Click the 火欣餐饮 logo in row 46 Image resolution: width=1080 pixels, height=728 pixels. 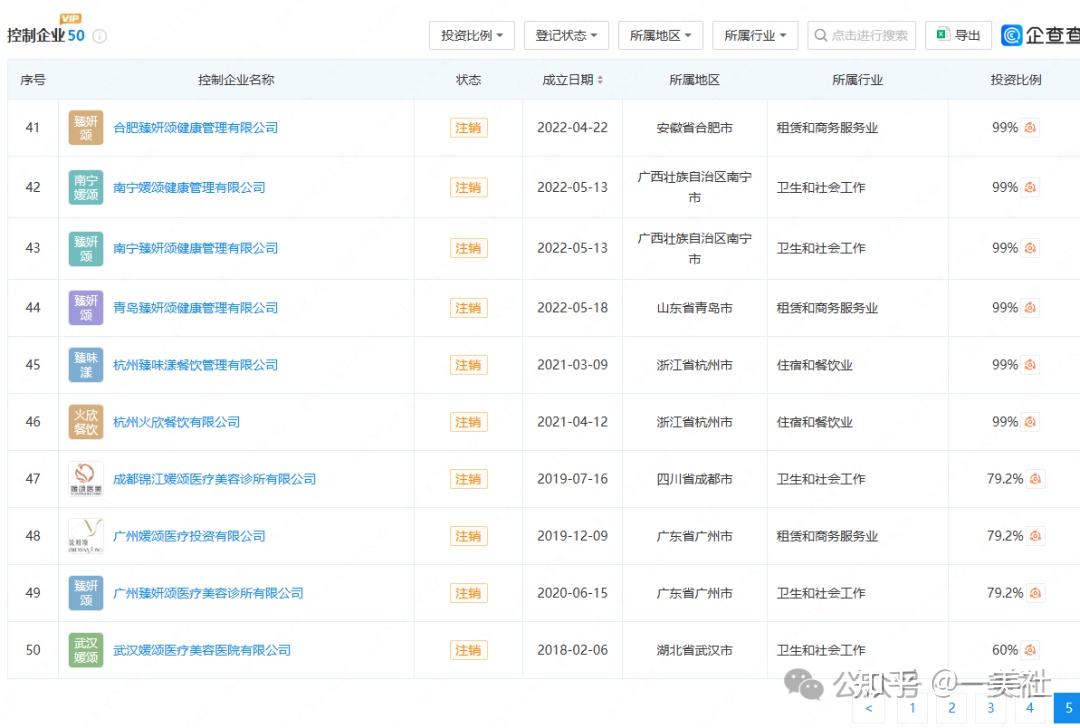click(85, 421)
